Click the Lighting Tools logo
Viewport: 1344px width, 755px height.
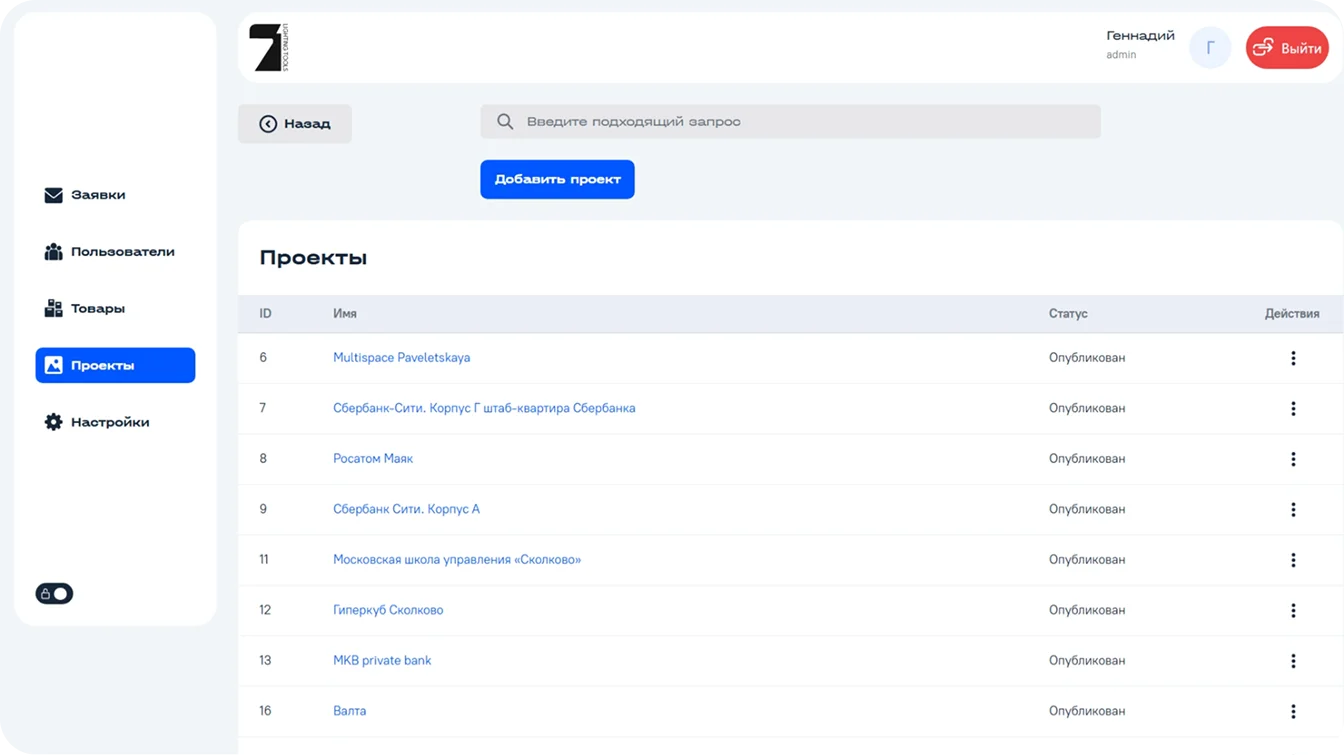268,48
